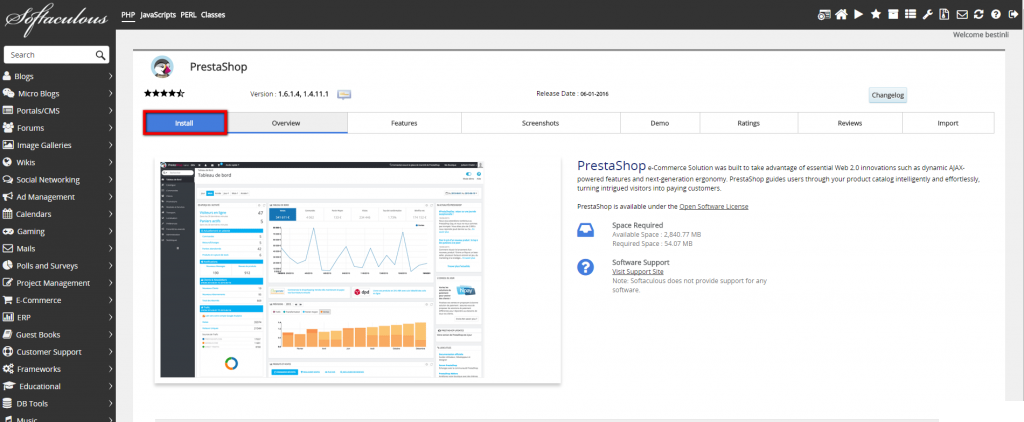Click the Forums people icon
The height and width of the screenshot is (422, 1024).
8,128
